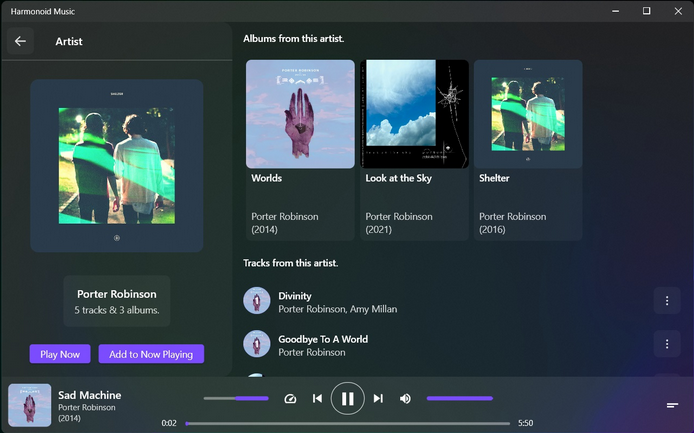Maximize the Harmonoid Music window
The width and height of the screenshot is (694, 433).
647,11
